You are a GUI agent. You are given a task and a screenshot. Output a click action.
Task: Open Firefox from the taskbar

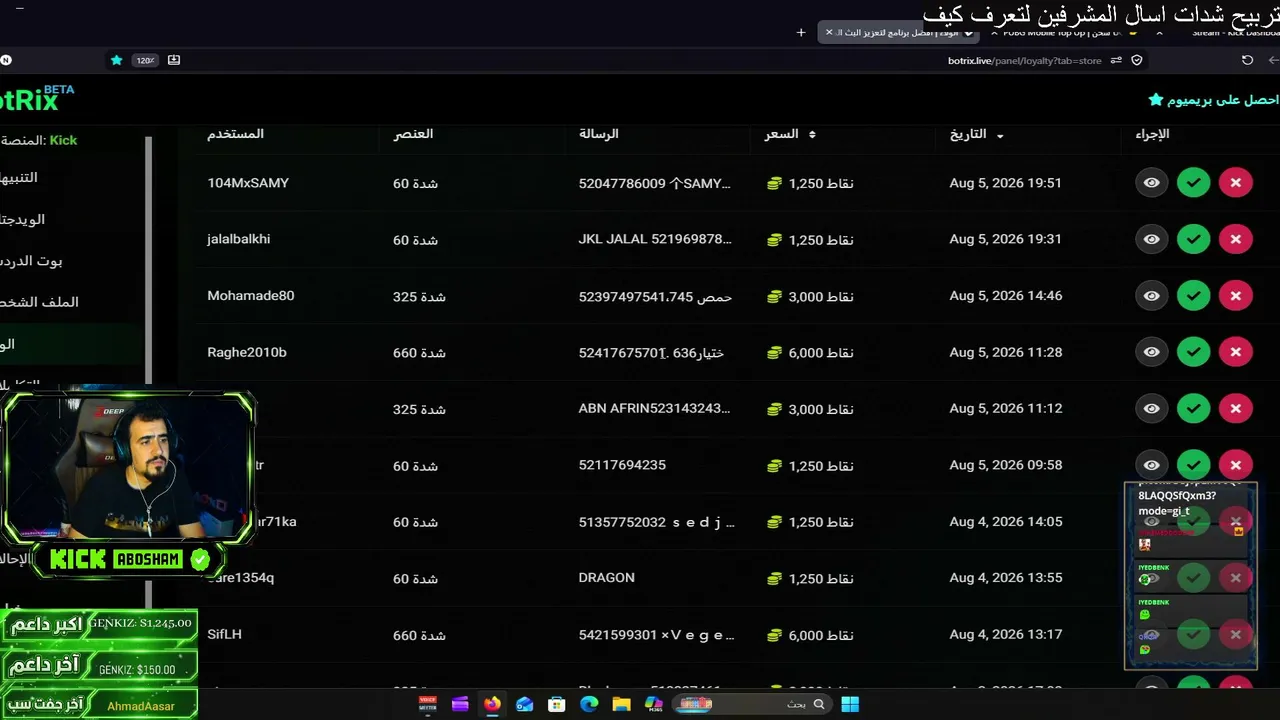coord(492,704)
